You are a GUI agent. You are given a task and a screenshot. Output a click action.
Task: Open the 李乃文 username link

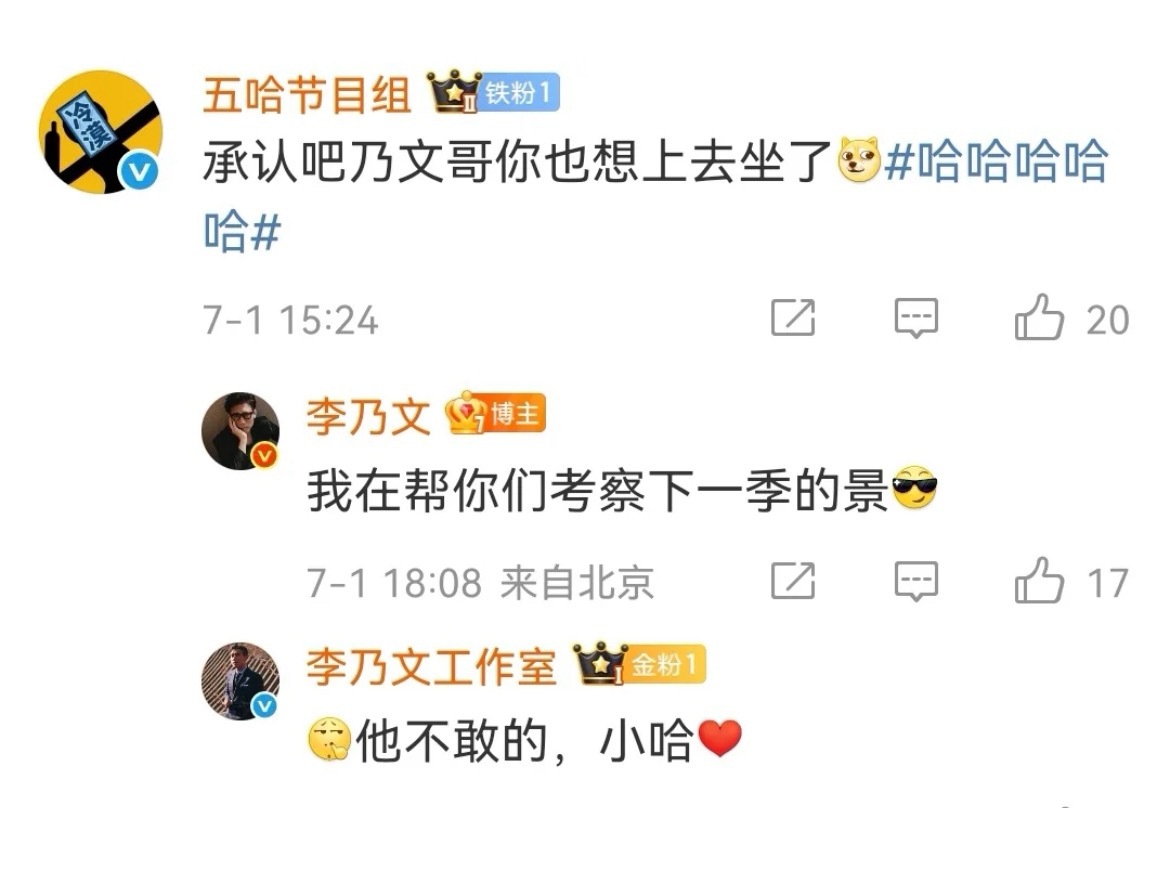tap(368, 416)
